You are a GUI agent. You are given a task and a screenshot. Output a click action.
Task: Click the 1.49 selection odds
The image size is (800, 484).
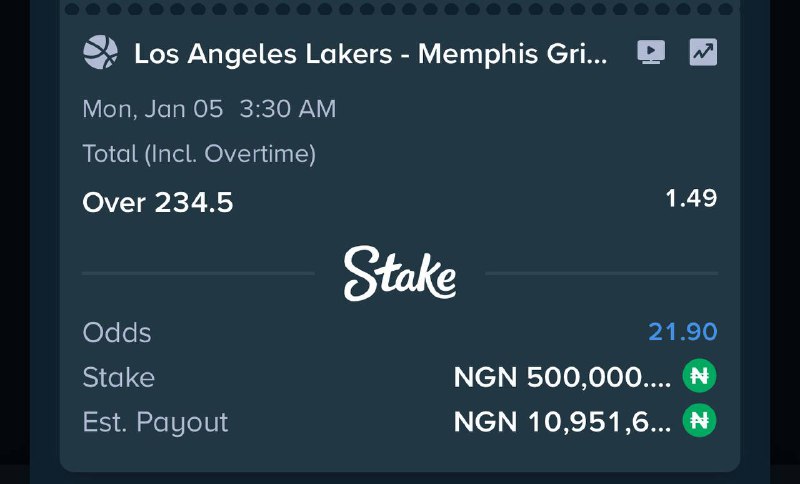691,198
